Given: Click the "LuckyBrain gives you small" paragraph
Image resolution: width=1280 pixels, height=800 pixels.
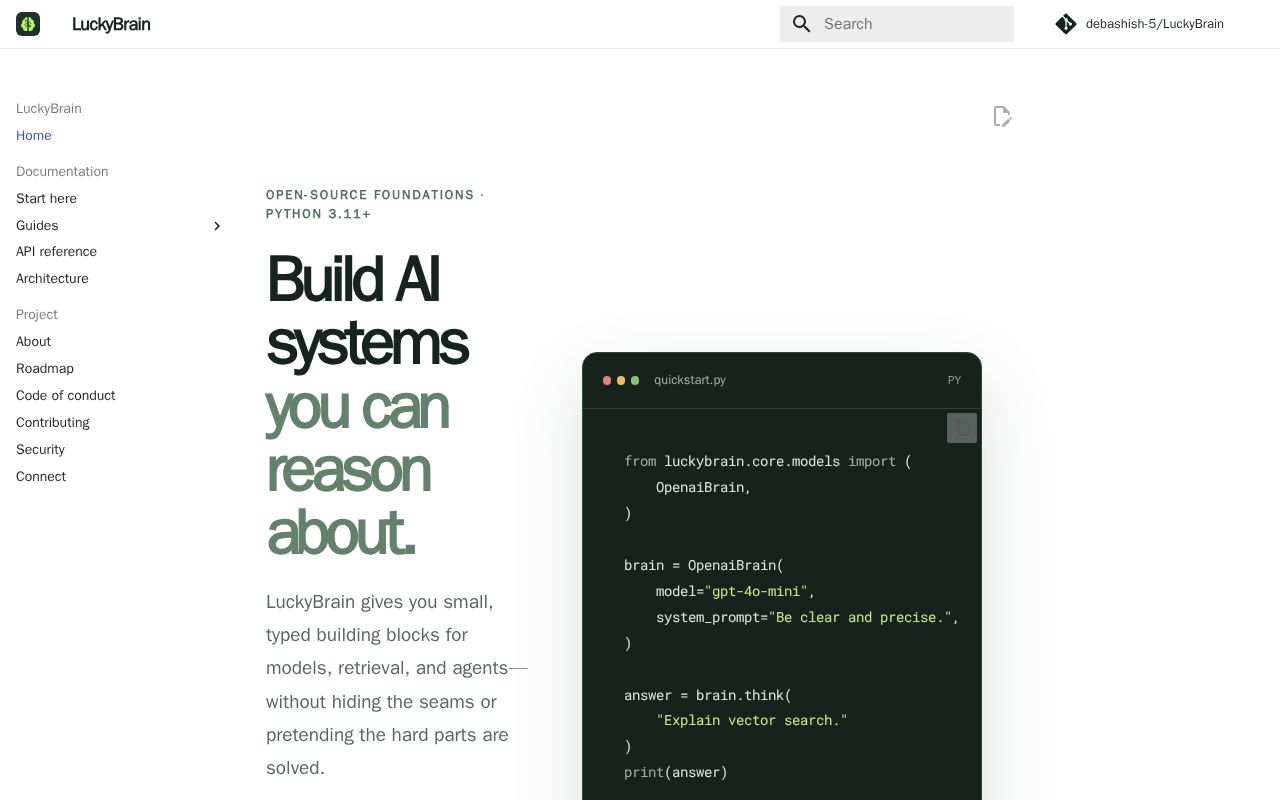Looking at the screenshot, I should (x=397, y=685).
